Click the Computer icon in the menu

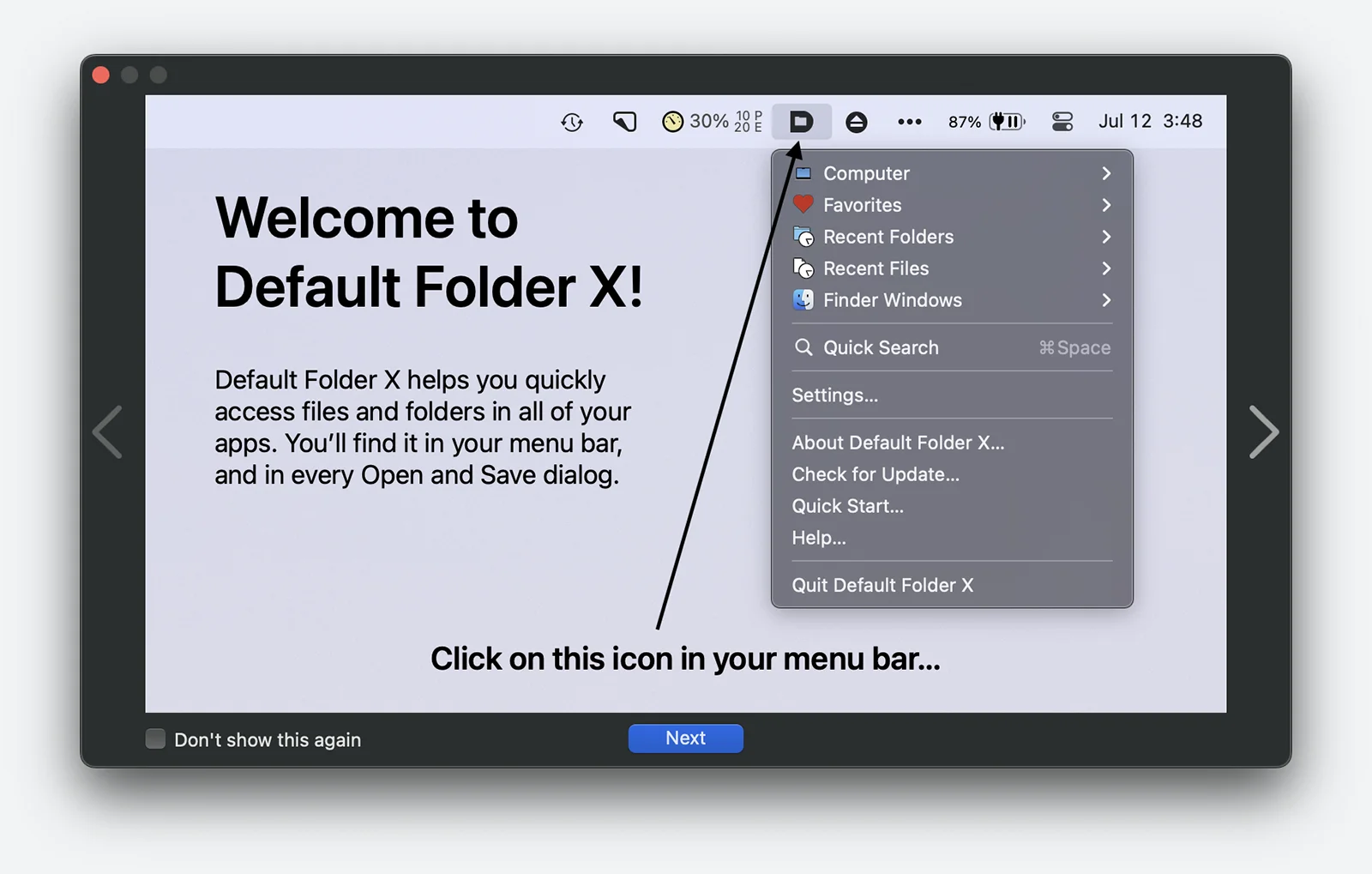coord(803,173)
